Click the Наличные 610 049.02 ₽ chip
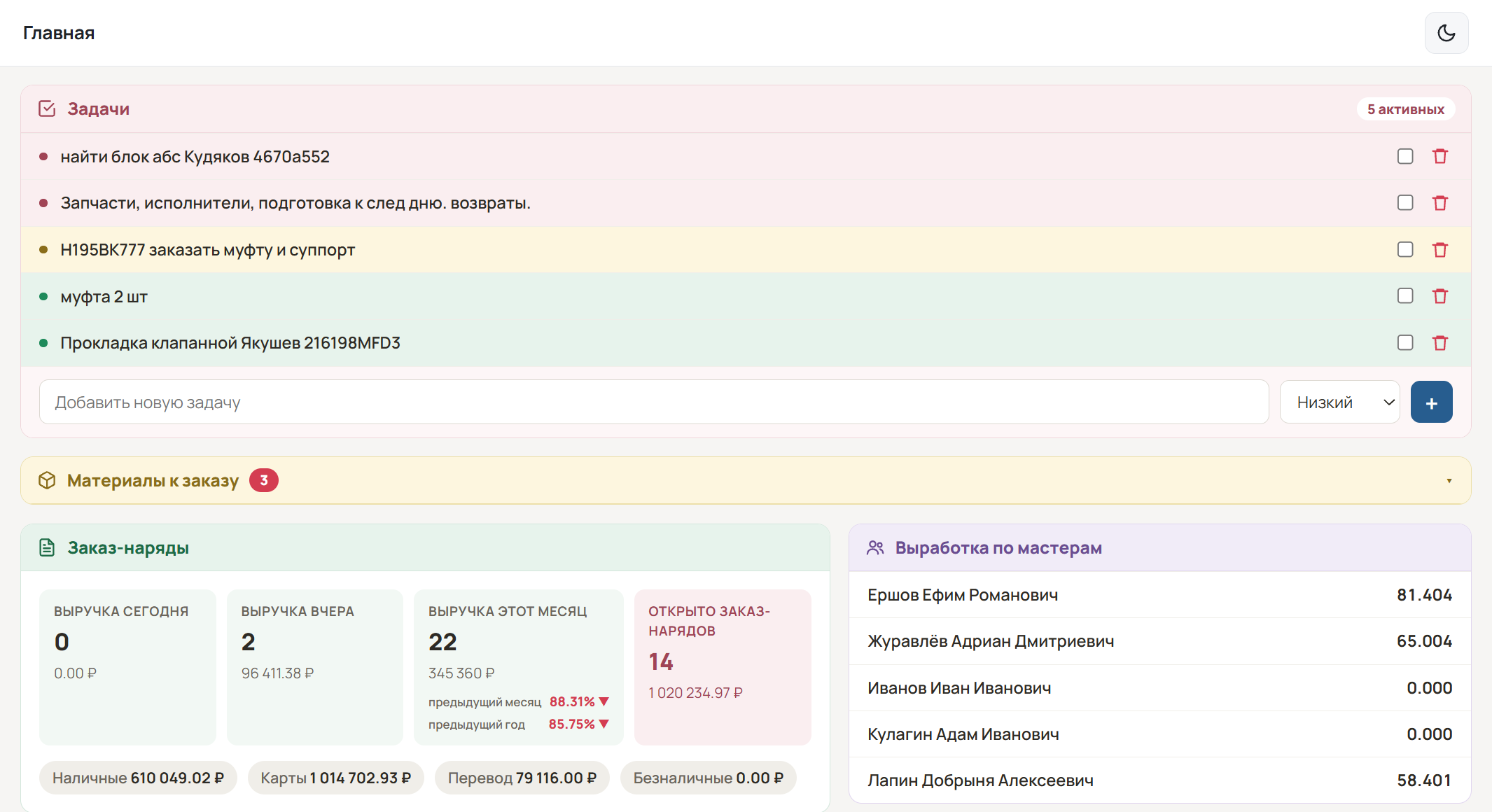 pos(138,778)
